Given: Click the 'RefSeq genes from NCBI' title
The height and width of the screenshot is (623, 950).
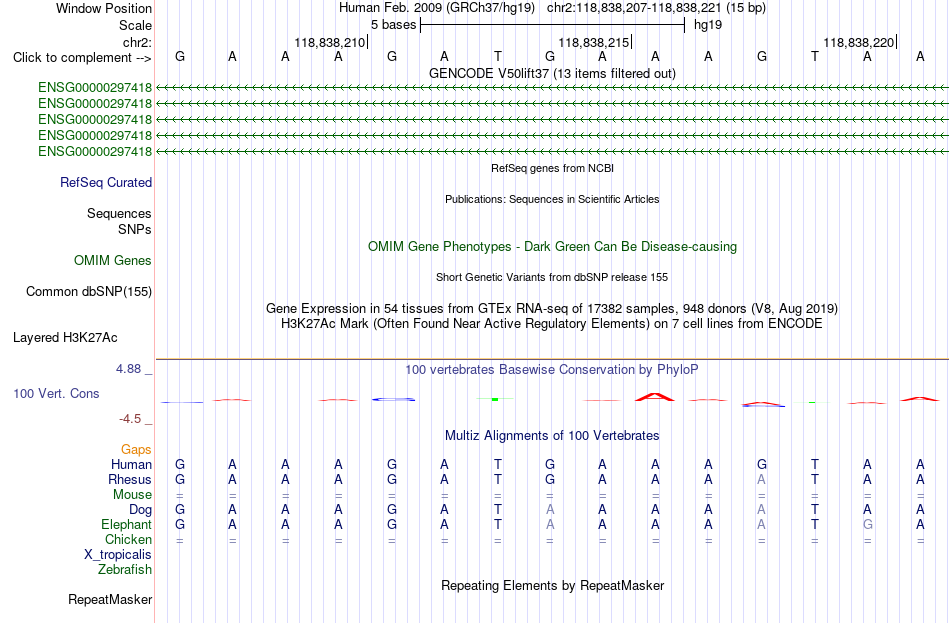Looking at the screenshot, I should point(552,168).
